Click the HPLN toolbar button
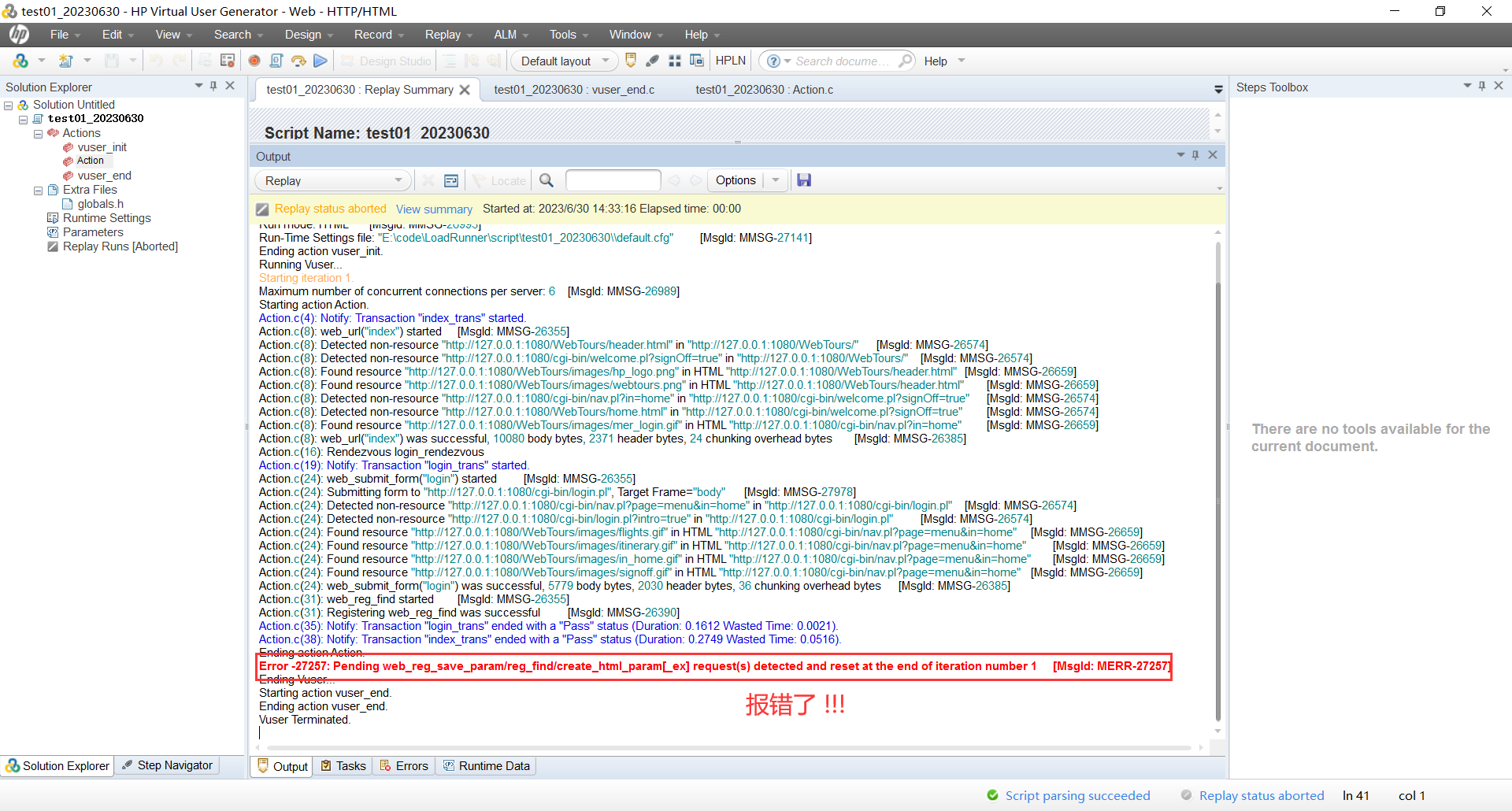1512x811 pixels. click(x=730, y=61)
